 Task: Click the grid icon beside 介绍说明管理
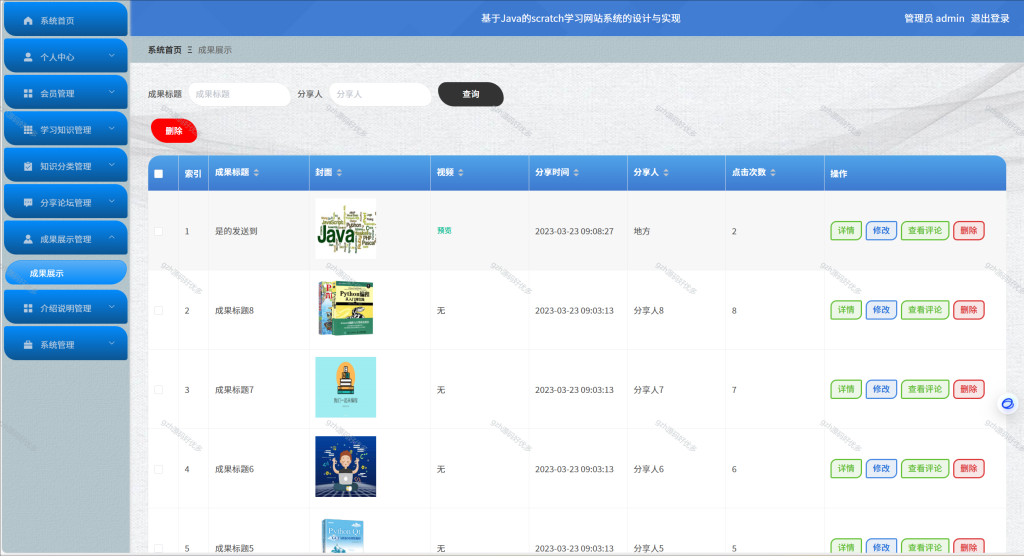click(x=28, y=308)
